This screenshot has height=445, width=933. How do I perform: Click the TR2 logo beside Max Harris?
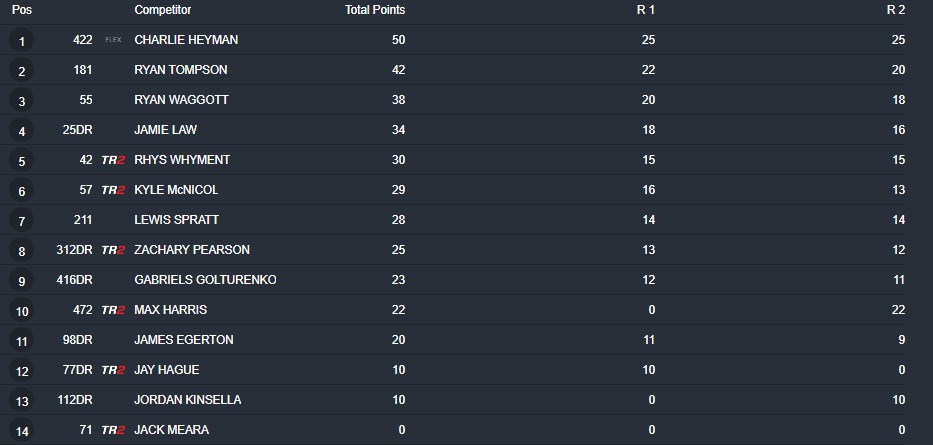113,310
